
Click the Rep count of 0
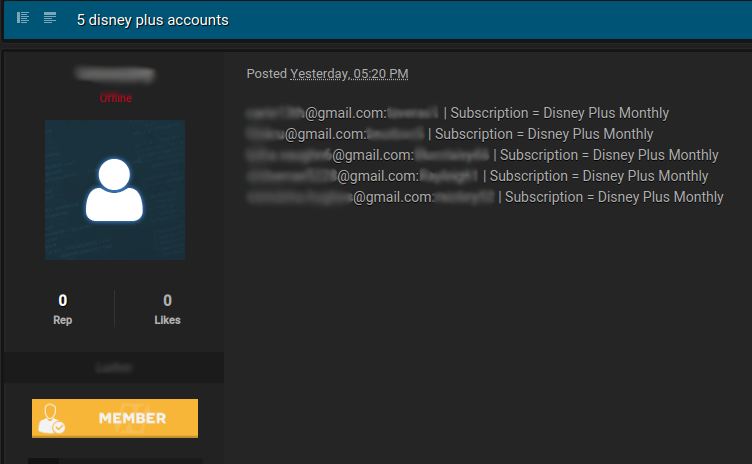(63, 300)
